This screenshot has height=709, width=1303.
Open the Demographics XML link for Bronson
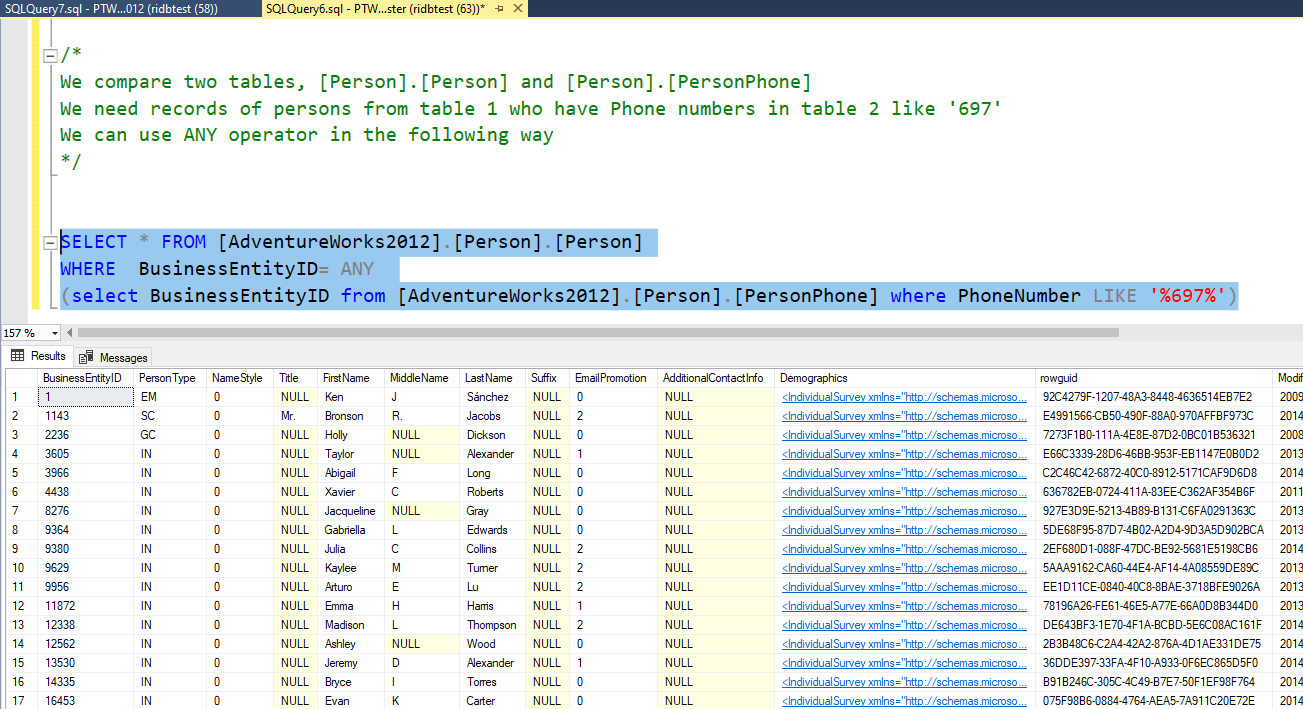tap(904, 416)
